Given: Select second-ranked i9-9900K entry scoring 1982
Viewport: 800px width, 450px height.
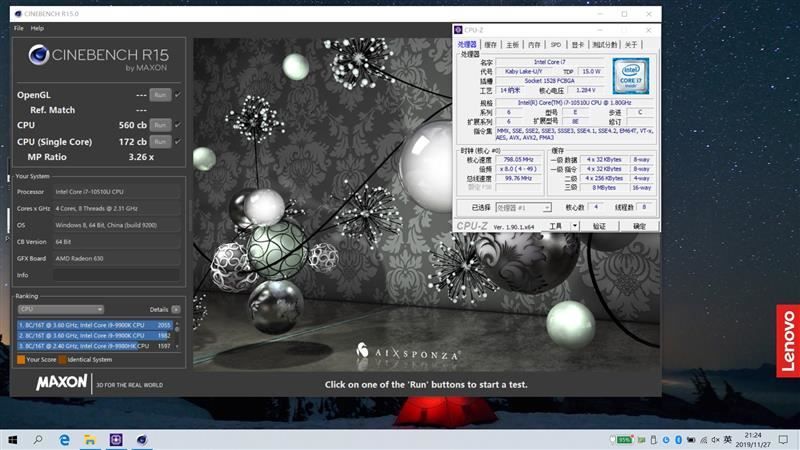Looking at the screenshot, I should [x=95, y=336].
